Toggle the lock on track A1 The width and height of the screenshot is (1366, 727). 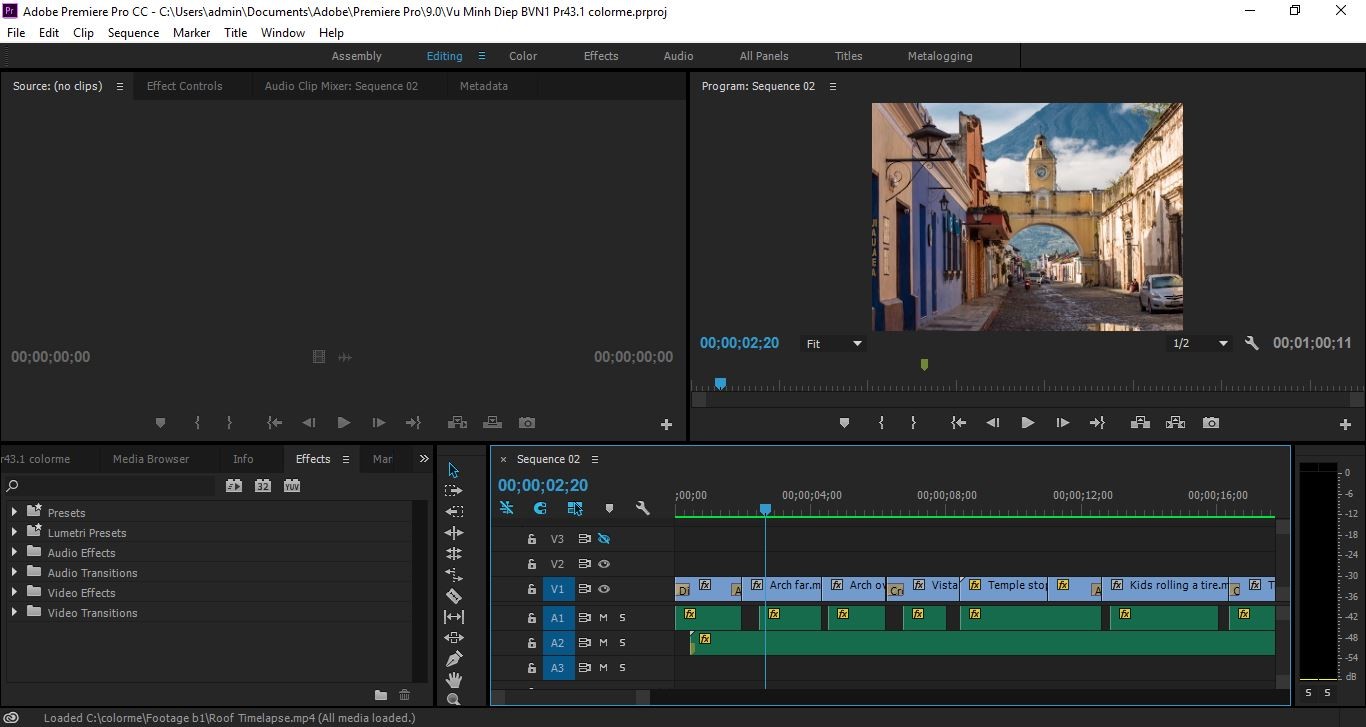pyautogui.click(x=532, y=618)
